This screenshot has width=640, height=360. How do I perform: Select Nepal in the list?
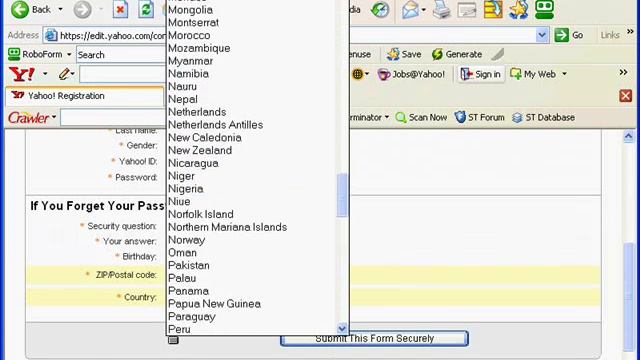pyautogui.click(x=183, y=99)
